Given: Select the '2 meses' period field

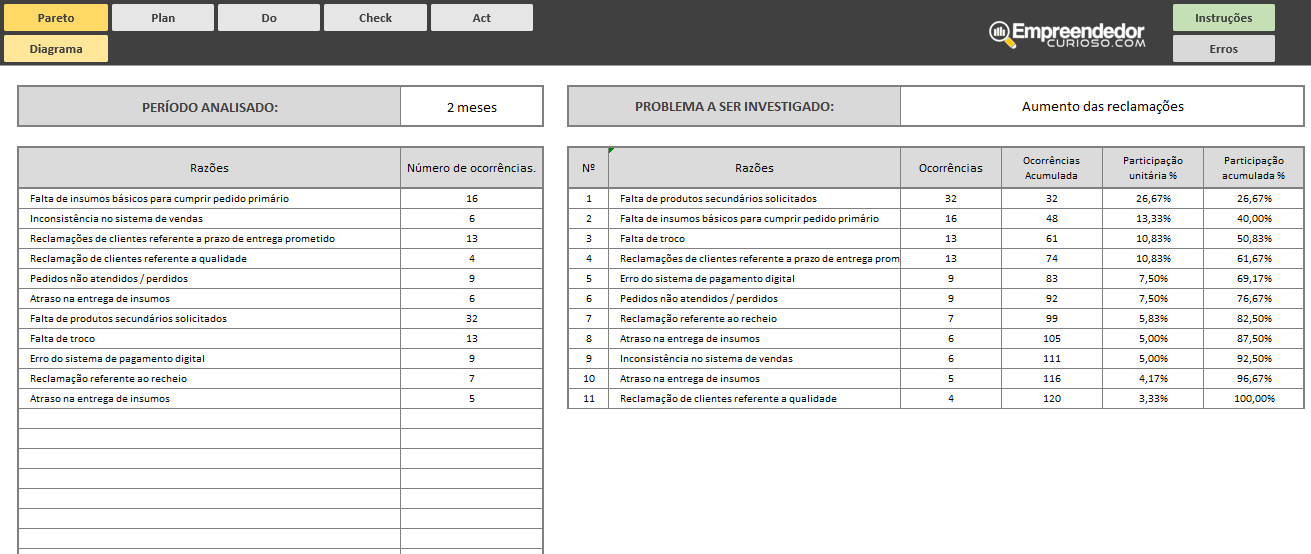Looking at the screenshot, I should click(472, 107).
